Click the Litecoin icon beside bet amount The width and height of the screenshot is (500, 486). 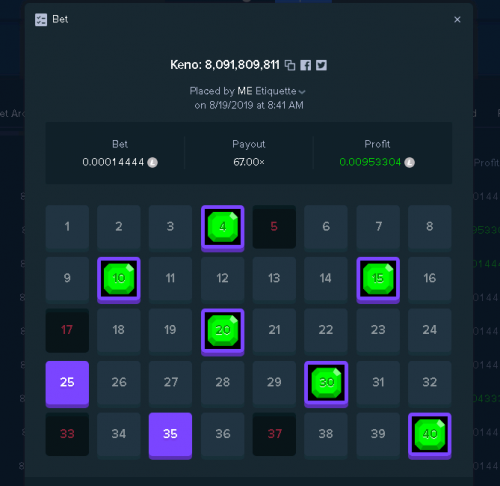[x=153, y=163]
